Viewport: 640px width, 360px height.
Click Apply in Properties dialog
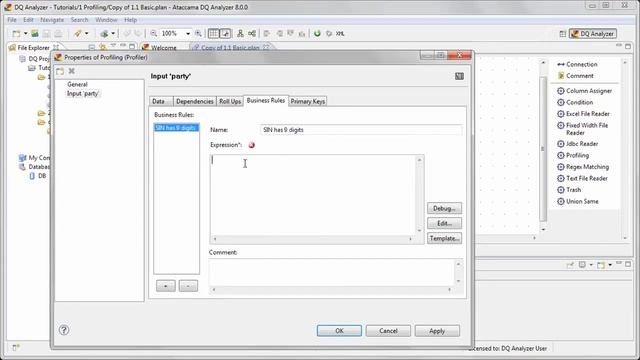coord(437,331)
